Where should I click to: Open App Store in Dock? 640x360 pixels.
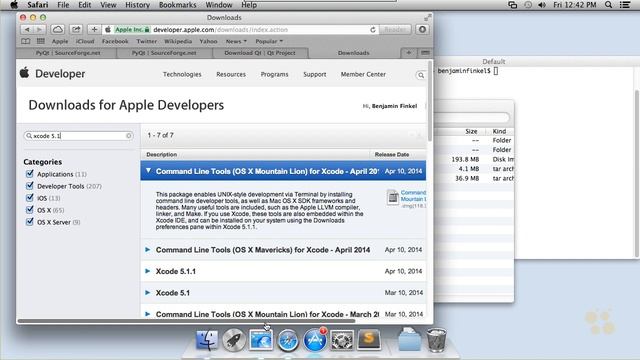[x=315, y=340]
